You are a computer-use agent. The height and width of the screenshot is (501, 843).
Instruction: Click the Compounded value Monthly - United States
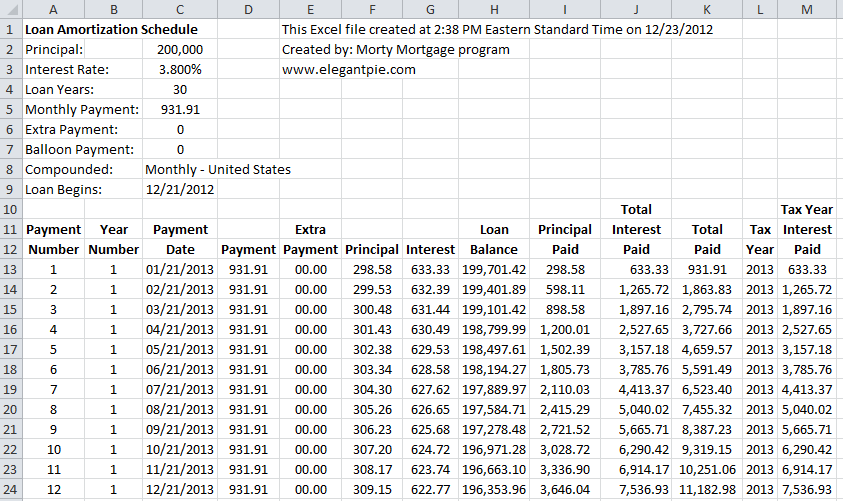[218, 169]
